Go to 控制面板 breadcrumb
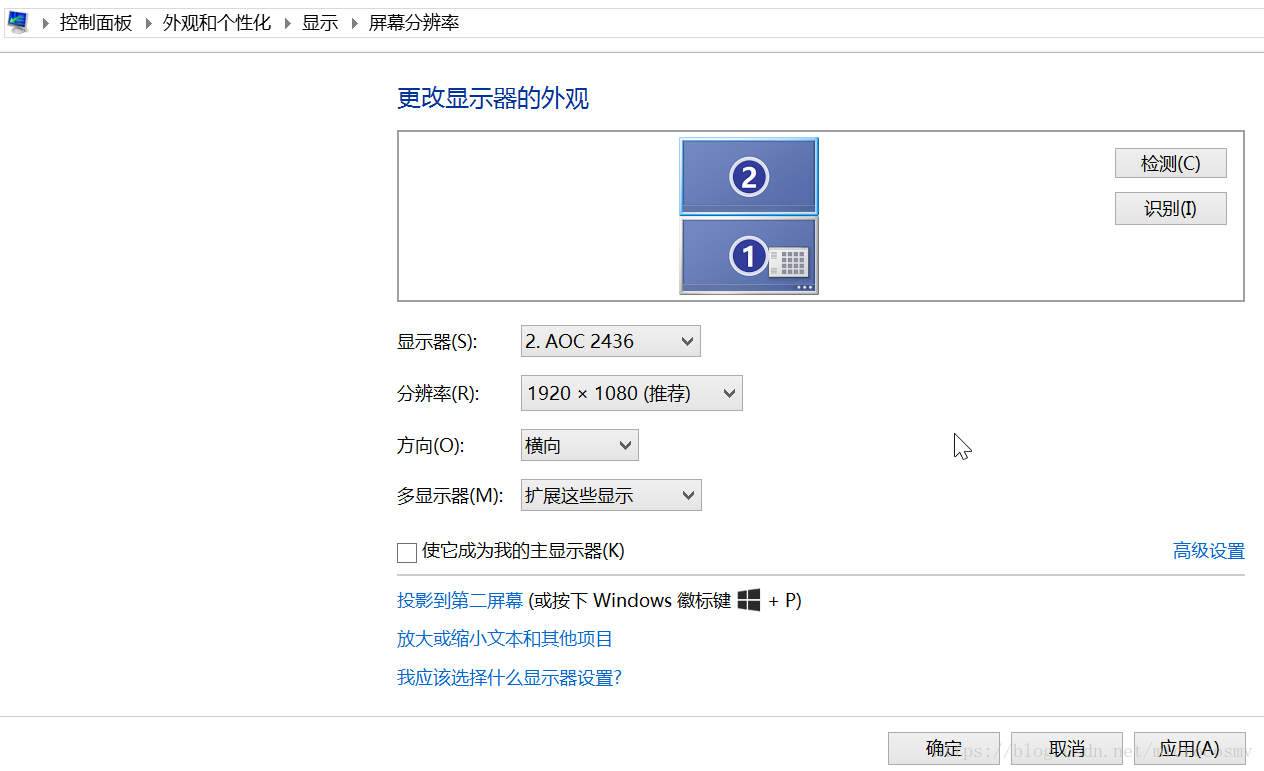The width and height of the screenshot is (1264, 771). click(x=96, y=23)
